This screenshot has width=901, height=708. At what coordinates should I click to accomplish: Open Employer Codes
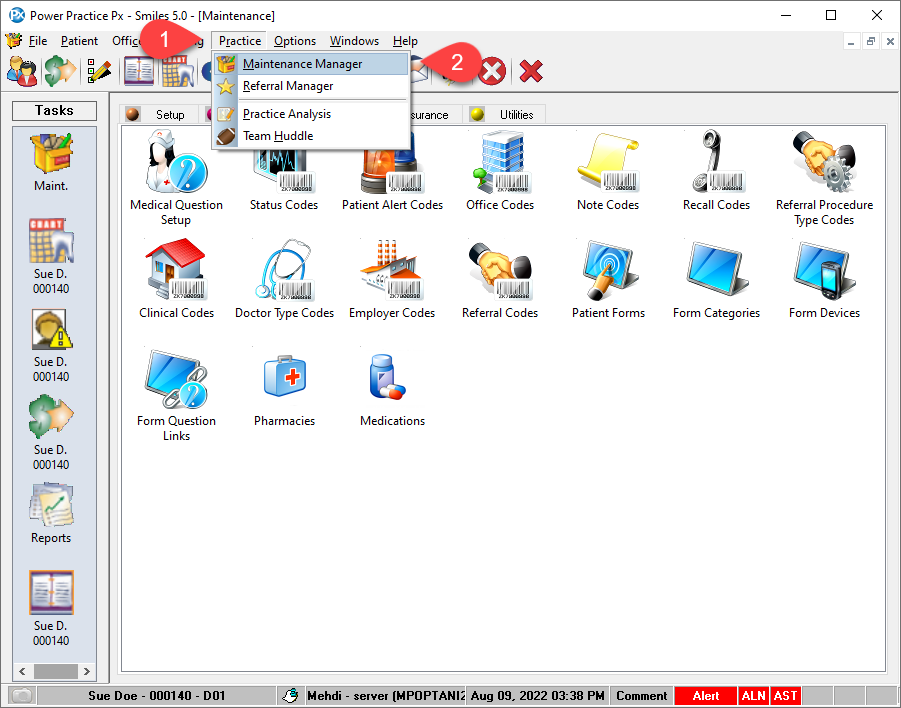point(392,279)
